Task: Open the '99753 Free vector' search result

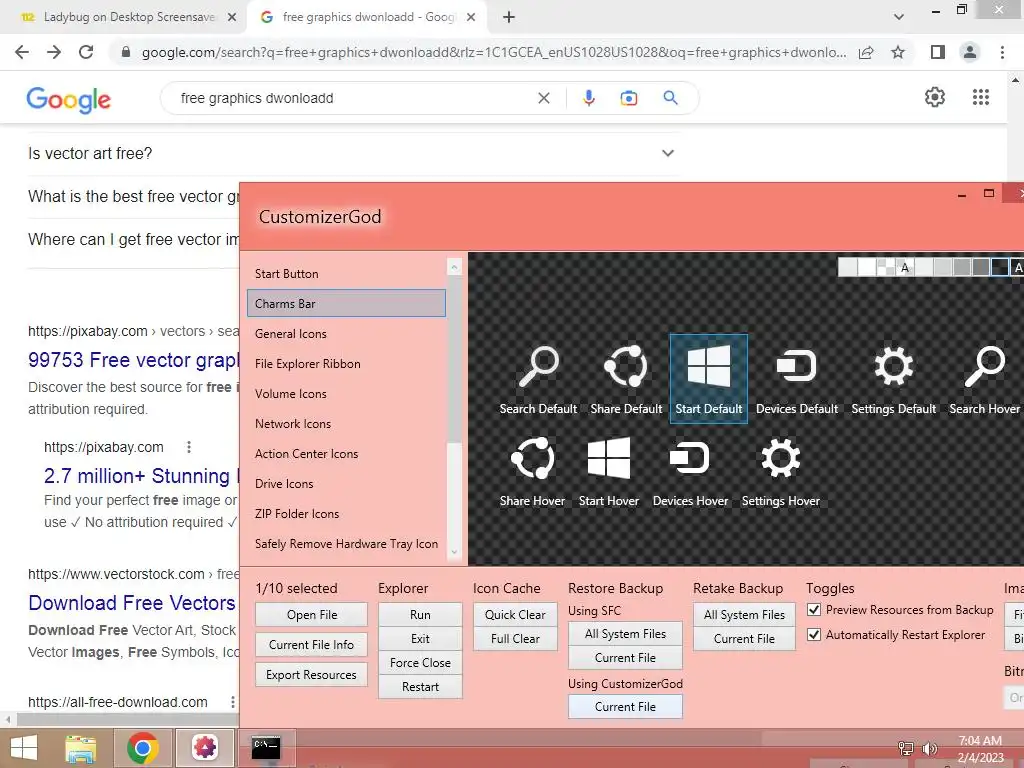Action: [x=134, y=360]
